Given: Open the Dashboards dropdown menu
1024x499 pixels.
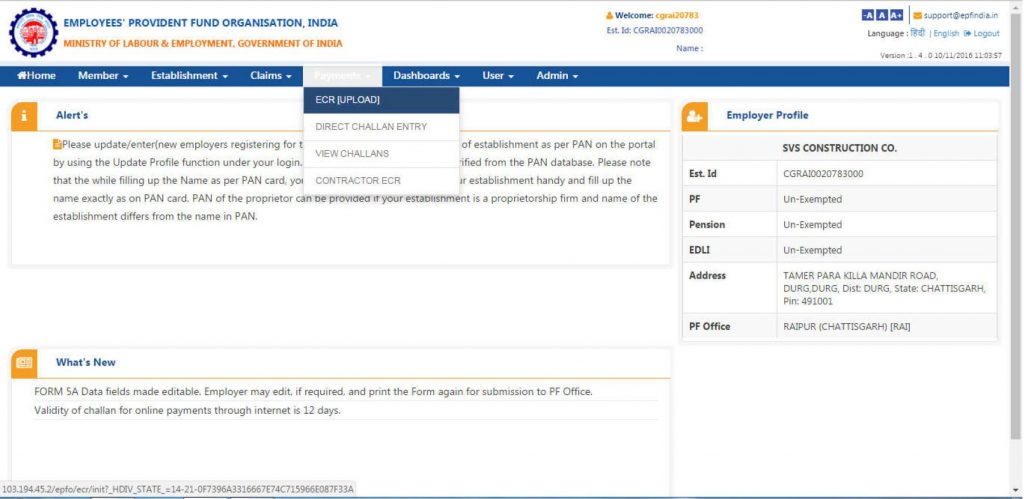Looking at the screenshot, I should pyautogui.click(x=426, y=76).
